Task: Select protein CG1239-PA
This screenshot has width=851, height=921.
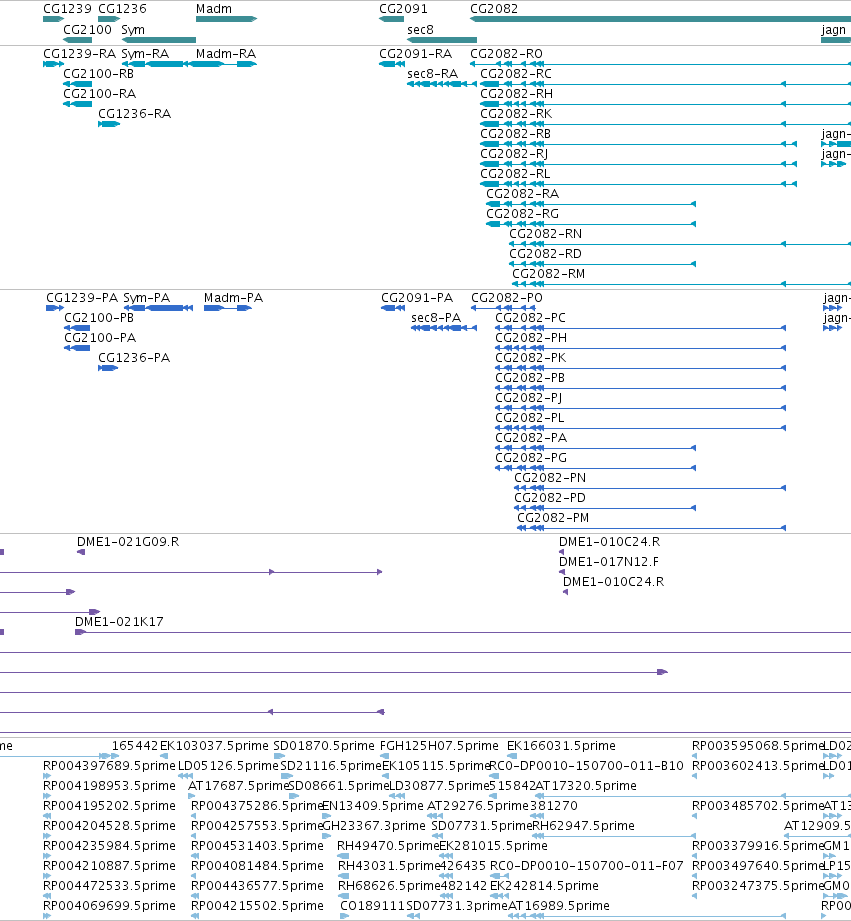Action: 82,298
